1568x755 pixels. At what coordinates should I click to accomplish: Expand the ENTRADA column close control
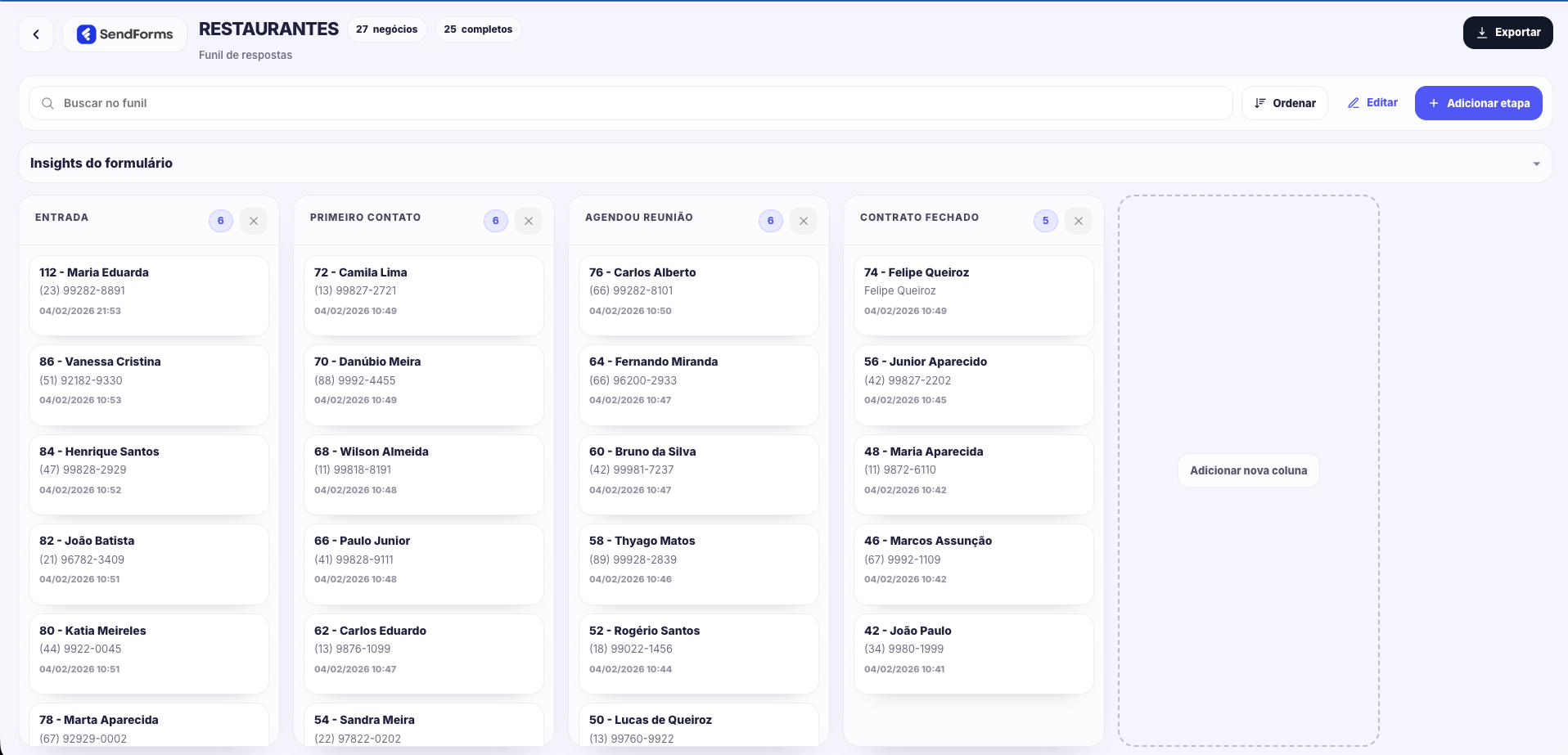[x=254, y=220]
